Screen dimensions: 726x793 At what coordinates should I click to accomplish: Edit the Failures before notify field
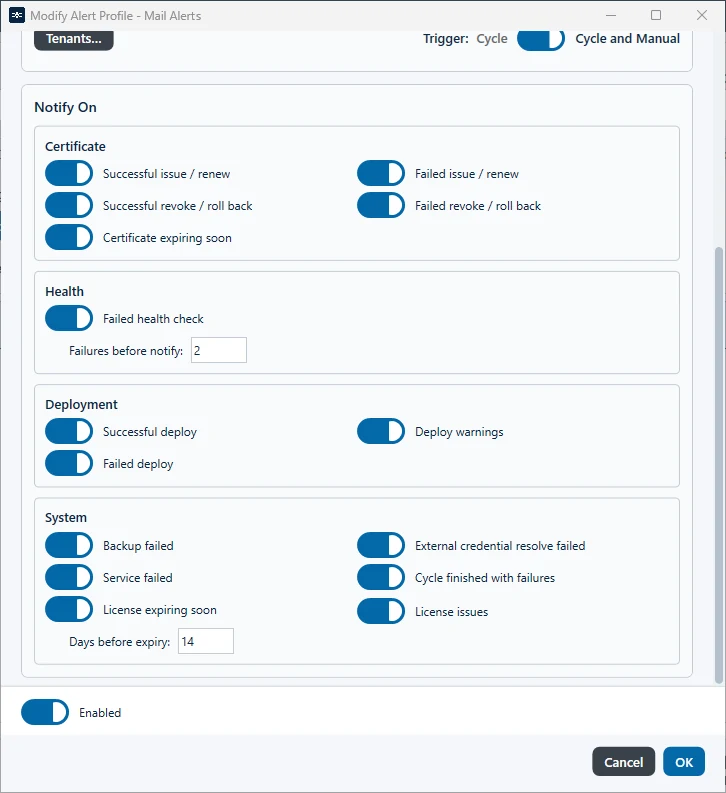[x=219, y=350]
